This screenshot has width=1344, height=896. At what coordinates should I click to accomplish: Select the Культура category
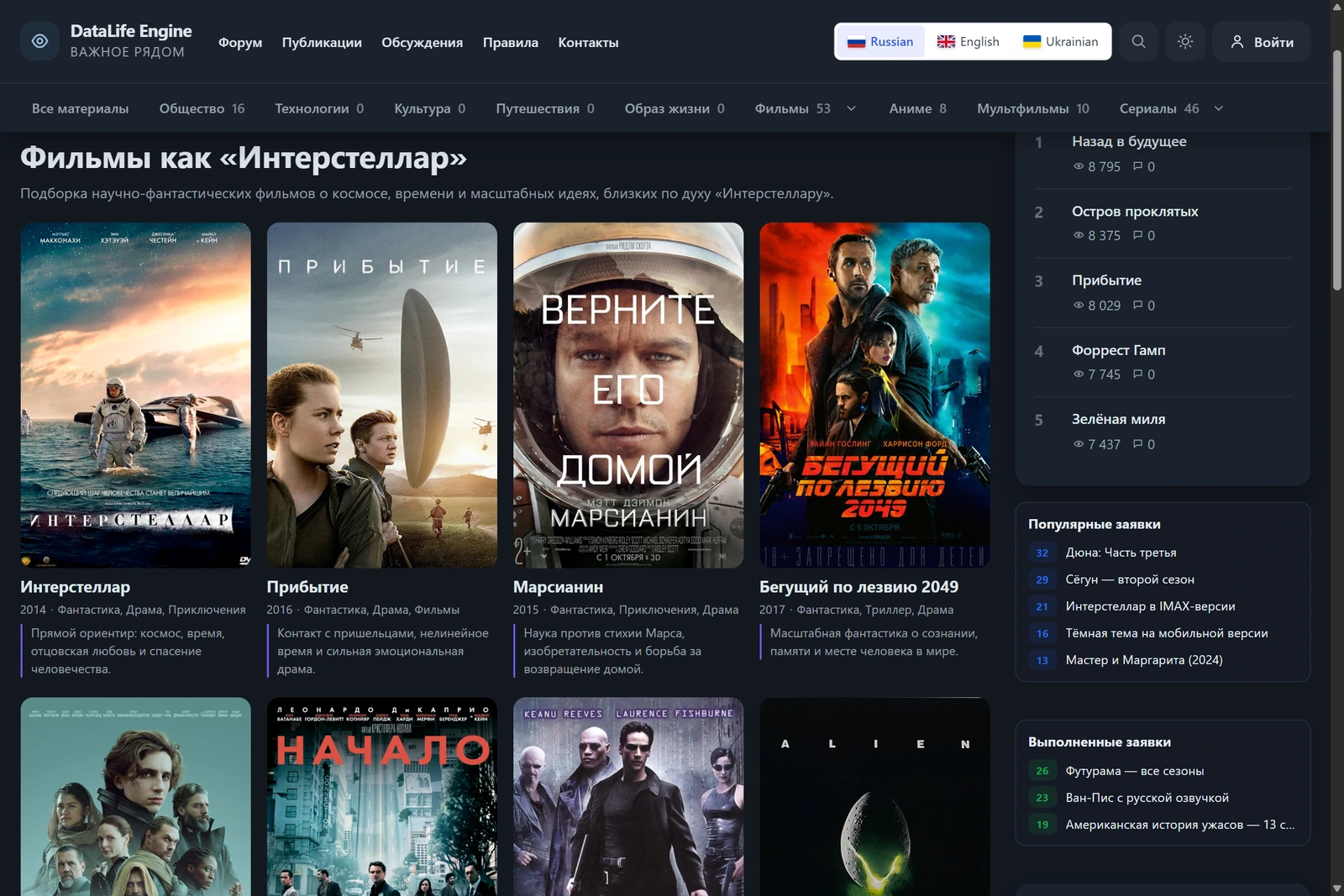[429, 108]
